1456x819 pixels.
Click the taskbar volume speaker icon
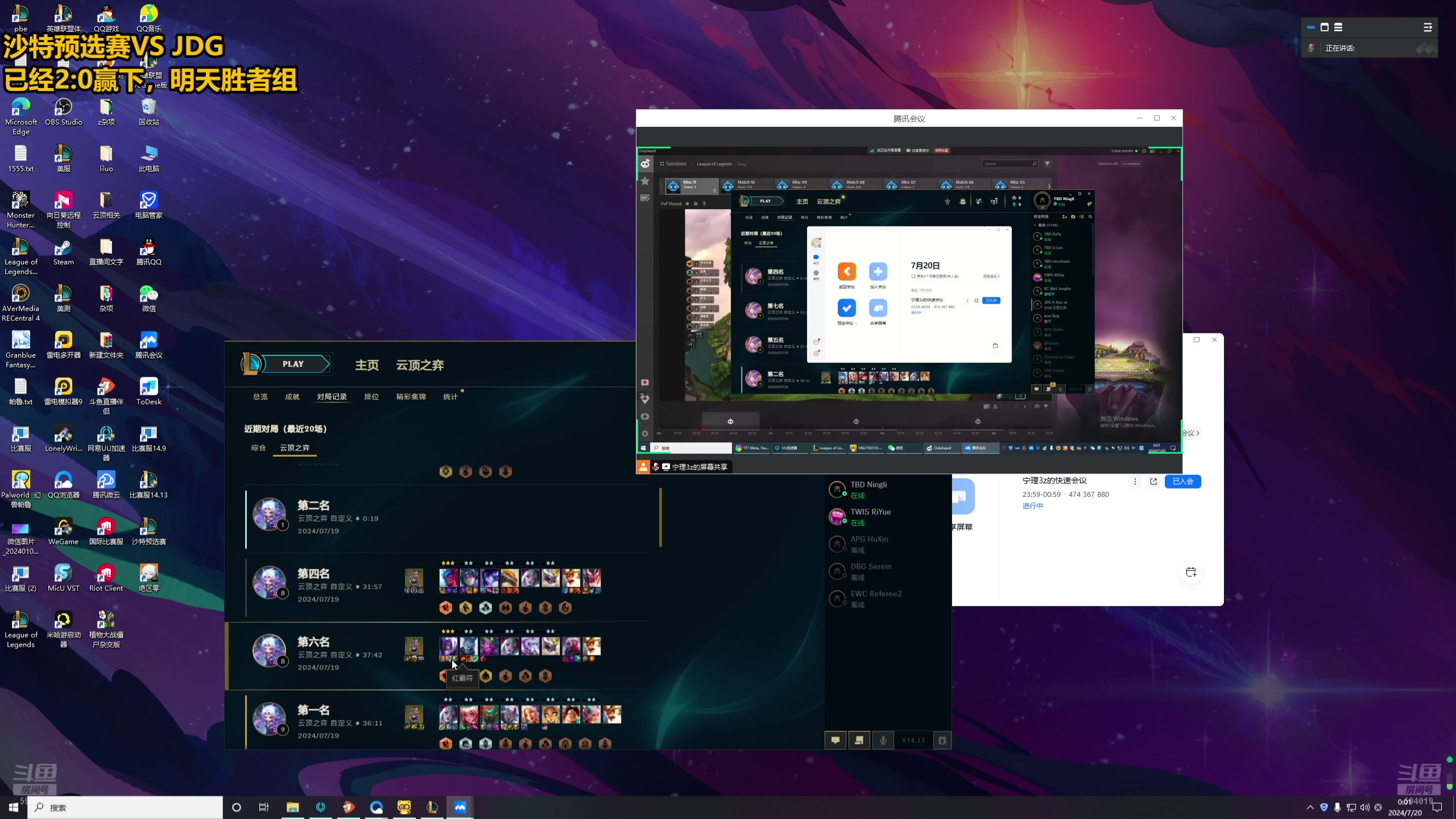click(x=1365, y=807)
